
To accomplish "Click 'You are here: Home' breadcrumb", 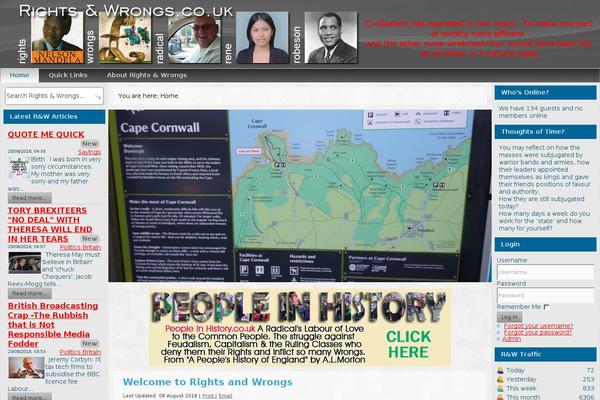I will pos(148,96).
